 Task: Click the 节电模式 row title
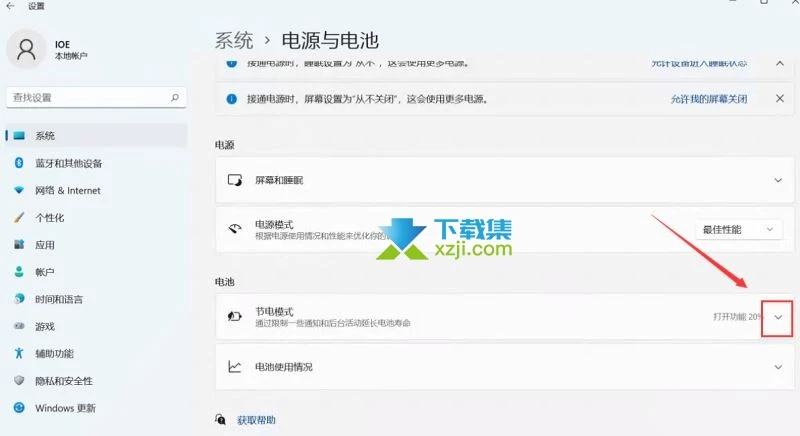coord(274,311)
